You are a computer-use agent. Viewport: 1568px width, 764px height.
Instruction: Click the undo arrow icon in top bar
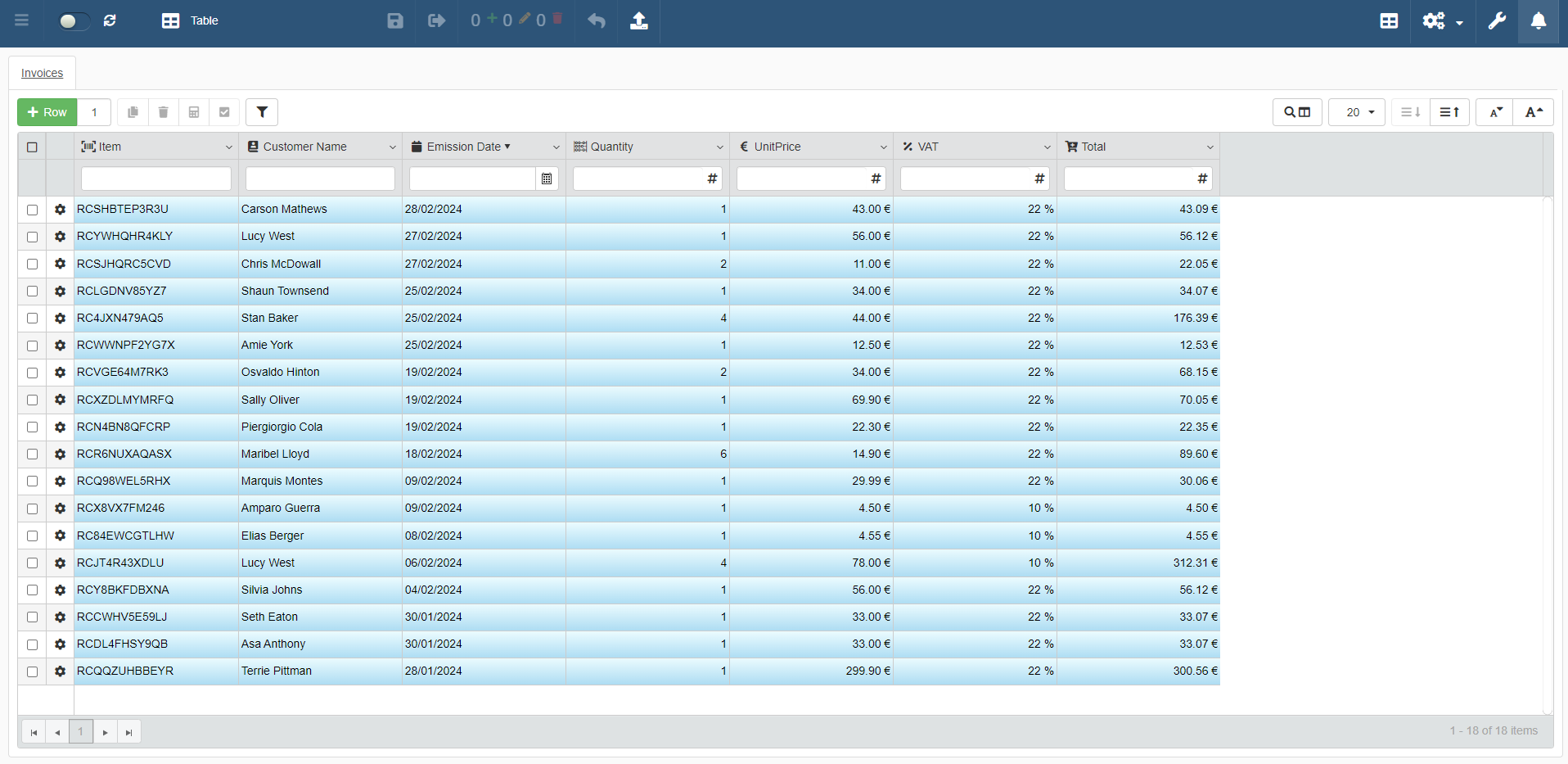[x=597, y=21]
